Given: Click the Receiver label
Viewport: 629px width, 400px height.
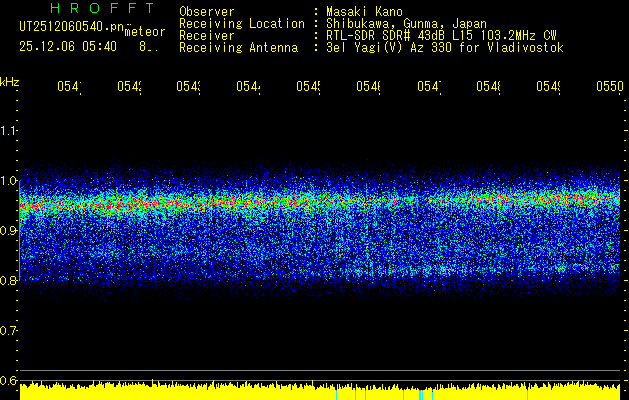Looking at the screenshot, I should 207,36.
